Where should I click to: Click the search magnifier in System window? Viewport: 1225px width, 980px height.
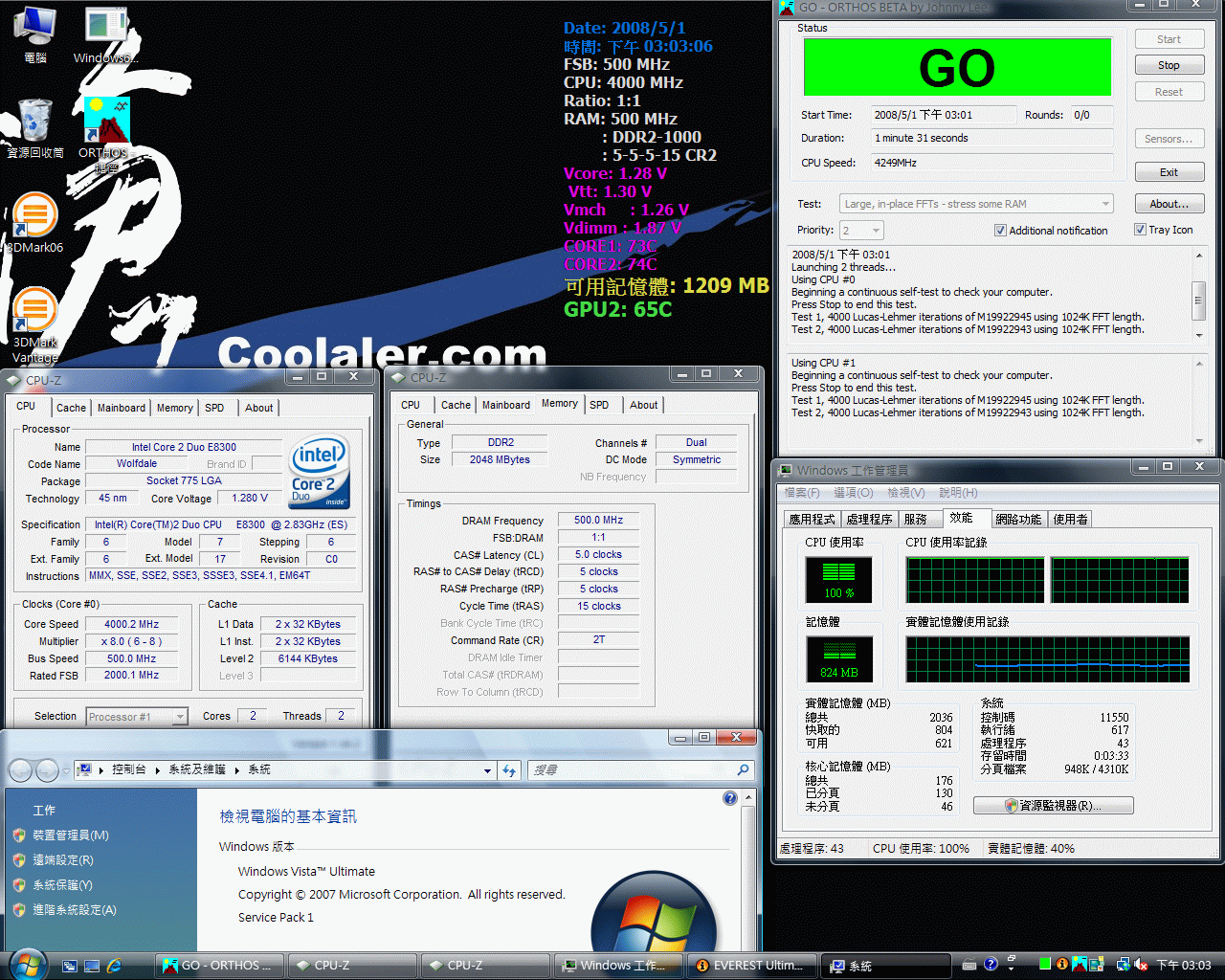point(743,769)
